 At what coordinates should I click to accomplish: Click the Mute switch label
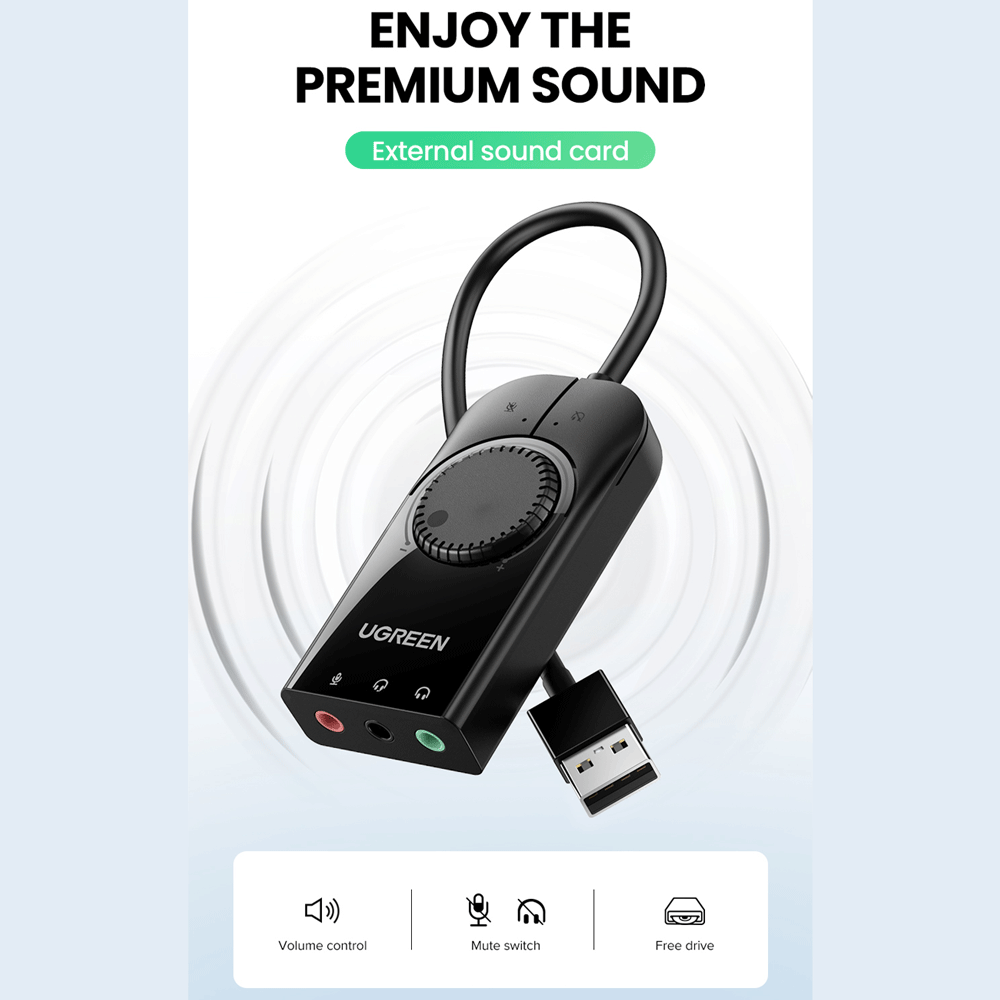click(505, 945)
